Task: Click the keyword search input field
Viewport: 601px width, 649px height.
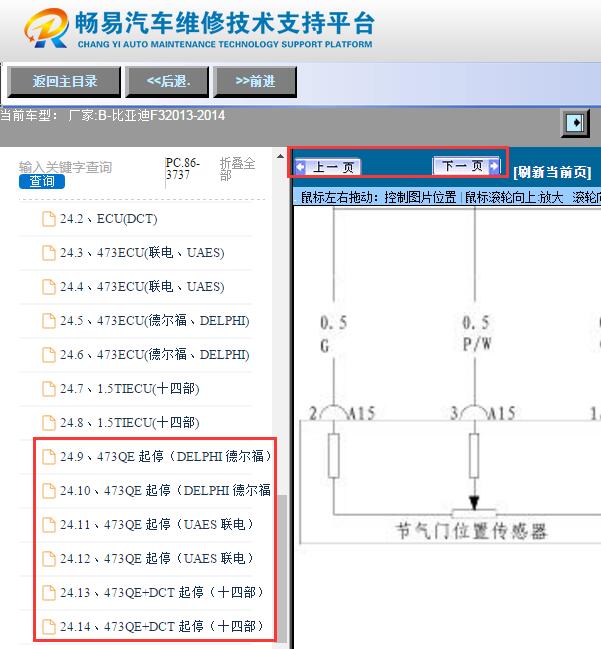Action: [65, 167]
